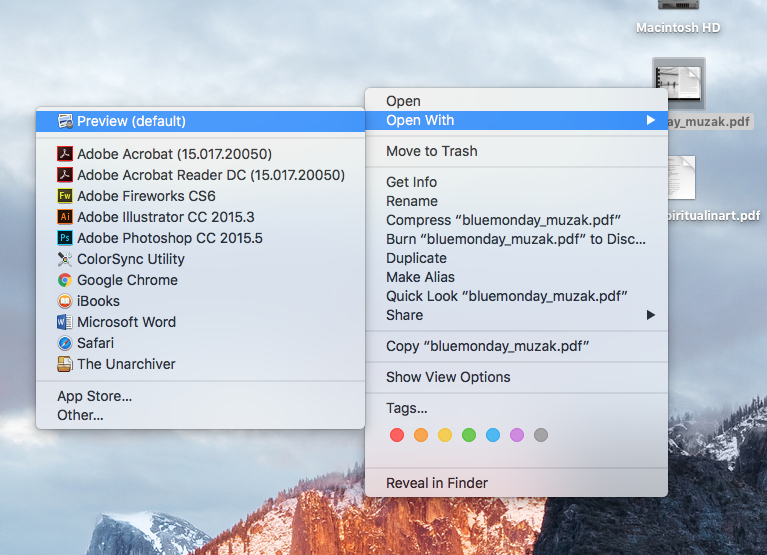This screenshot has height=555, width=767.
Task: Select the spiritualinart.pdf desktop file icon
Action: pyautogui.click(x=681, y=178)
